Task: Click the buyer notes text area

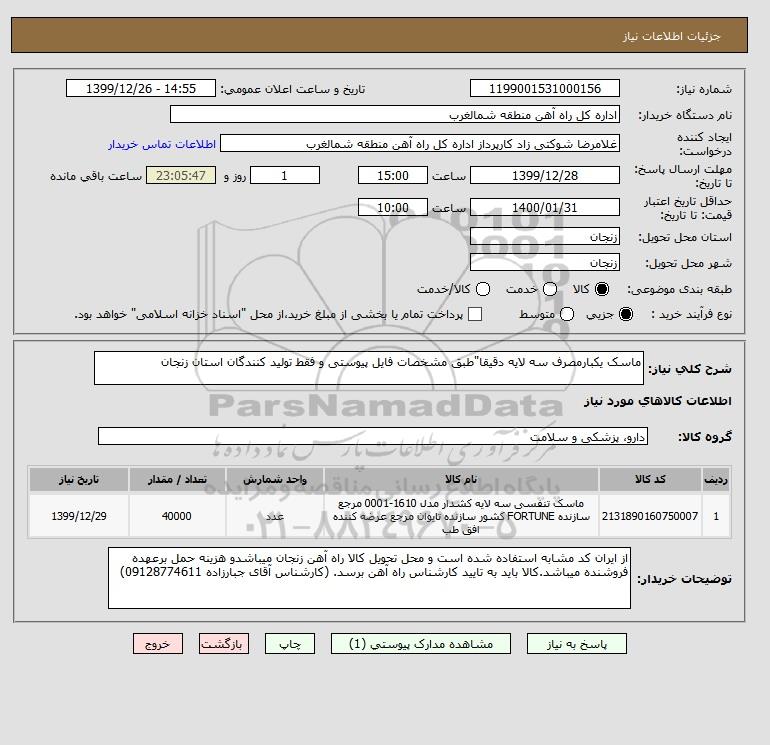Action: click(369, 579)
